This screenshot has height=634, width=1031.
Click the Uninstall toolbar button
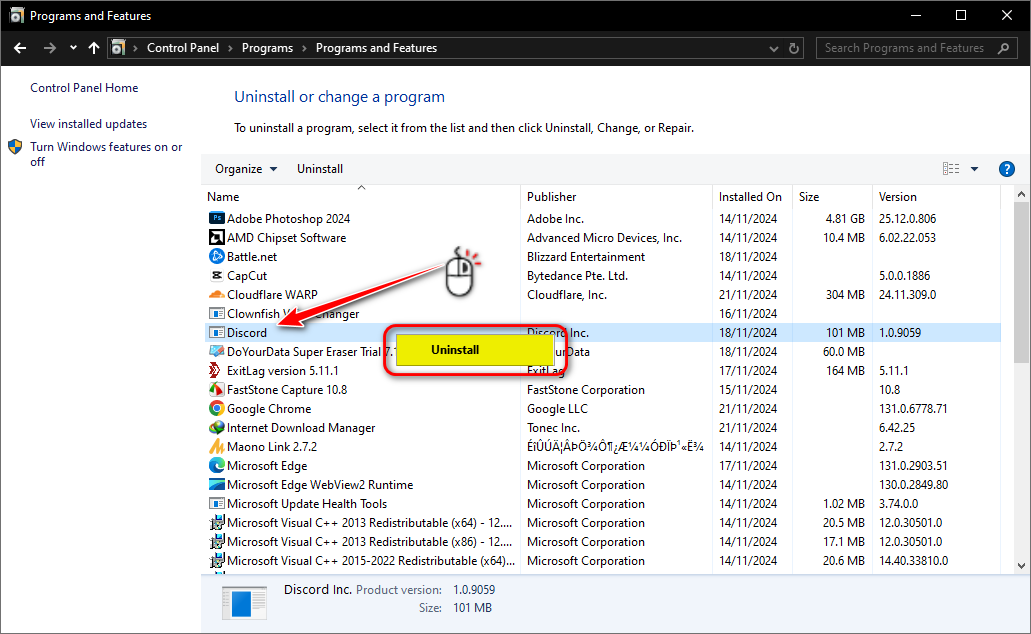[x=320, y=169]
